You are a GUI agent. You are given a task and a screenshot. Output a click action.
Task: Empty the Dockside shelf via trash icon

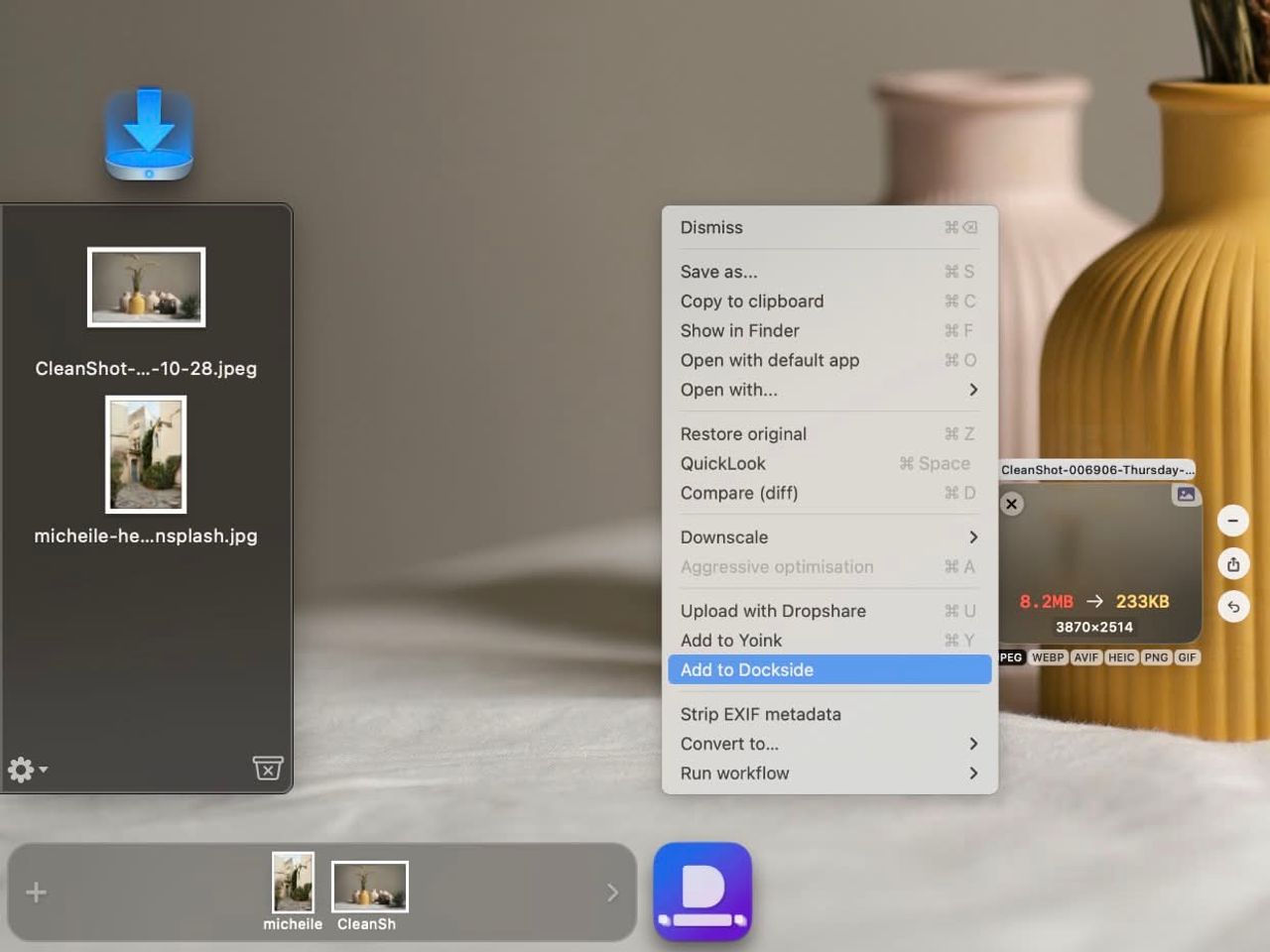(x=267, y=769)
